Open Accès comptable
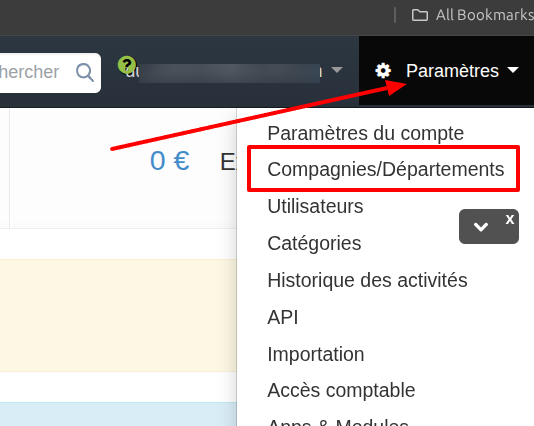This screenshot has width=534, height=426. [341, 390]
